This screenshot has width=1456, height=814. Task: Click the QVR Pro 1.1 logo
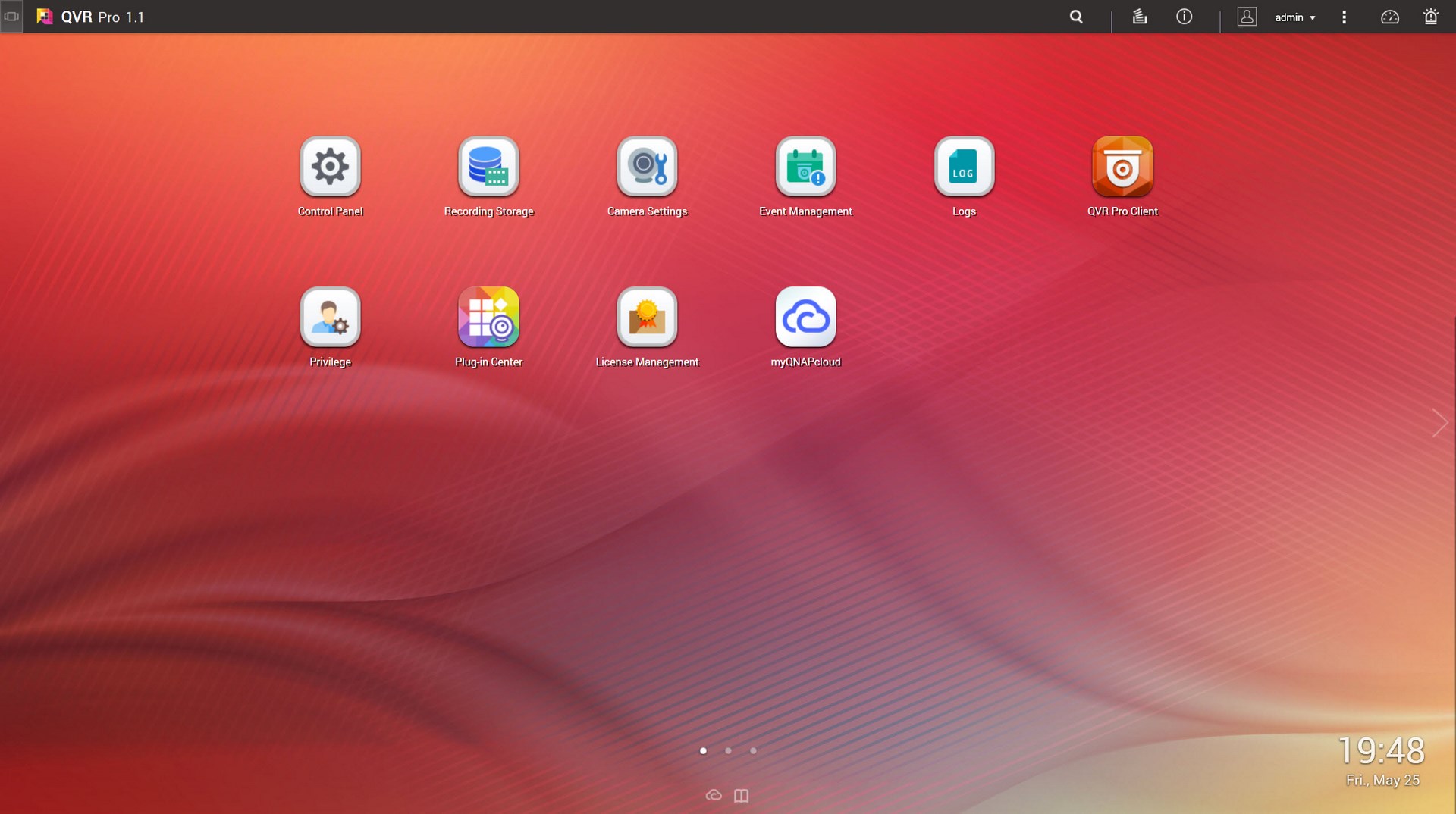[90, 17]
